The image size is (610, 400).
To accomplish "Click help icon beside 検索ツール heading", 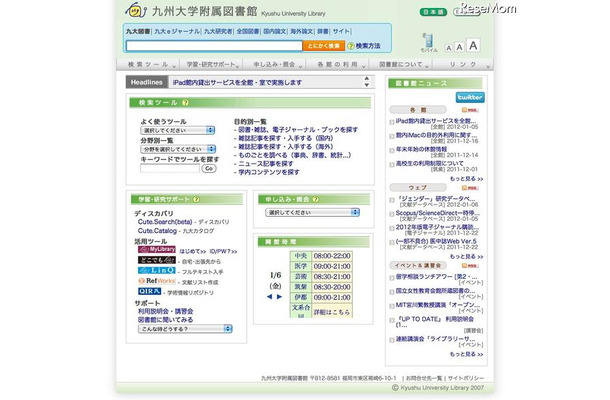I will coord(185,103).
